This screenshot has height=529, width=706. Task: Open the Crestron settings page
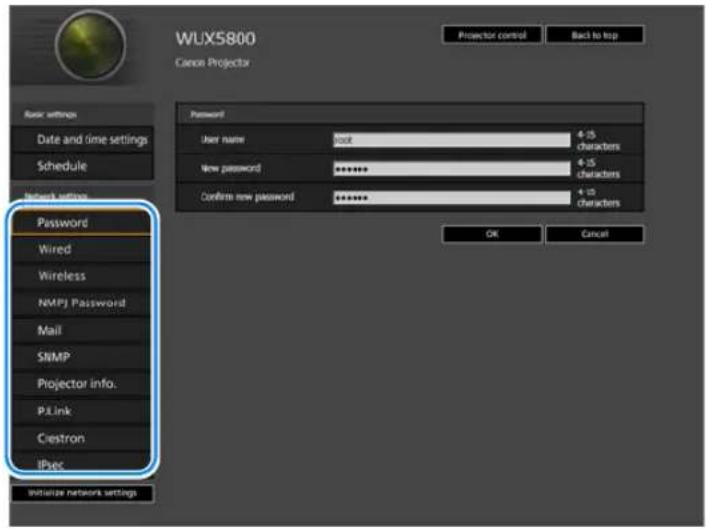click(x=81, y=438)
